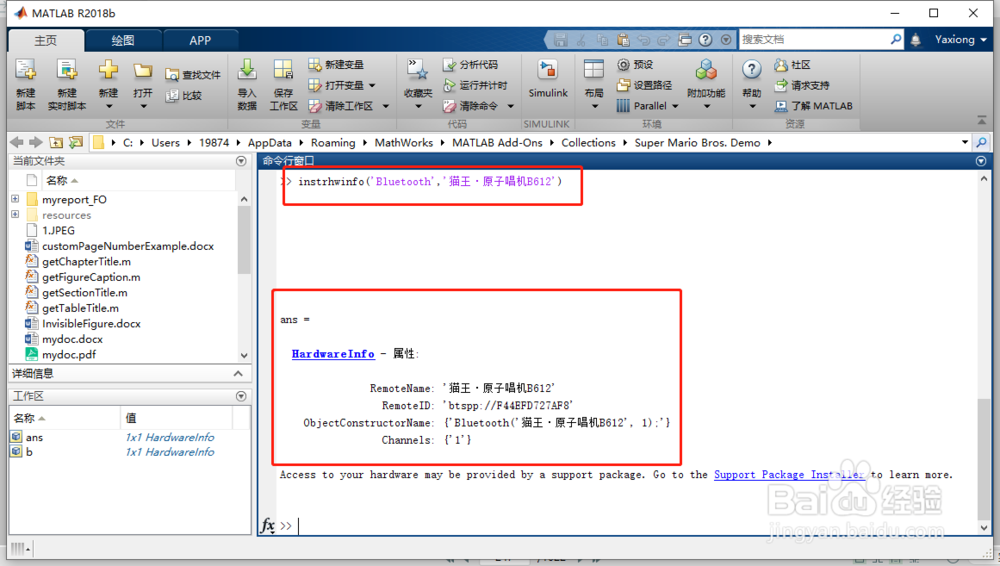Screen dimensions: 1000x566
Task: Click 清除命令 clear commands
Action: point(471,105)
